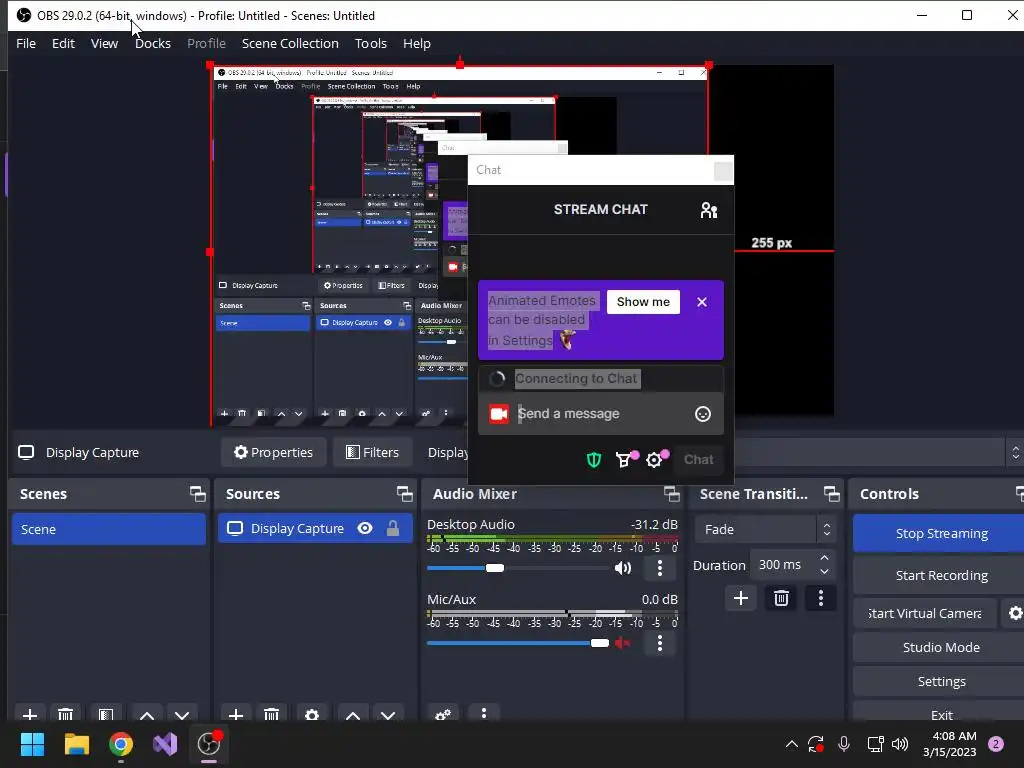This screenshot has width=1024, height=768.
Task: Click the red camera icon in chat input
Action: [x=499, y=414]
